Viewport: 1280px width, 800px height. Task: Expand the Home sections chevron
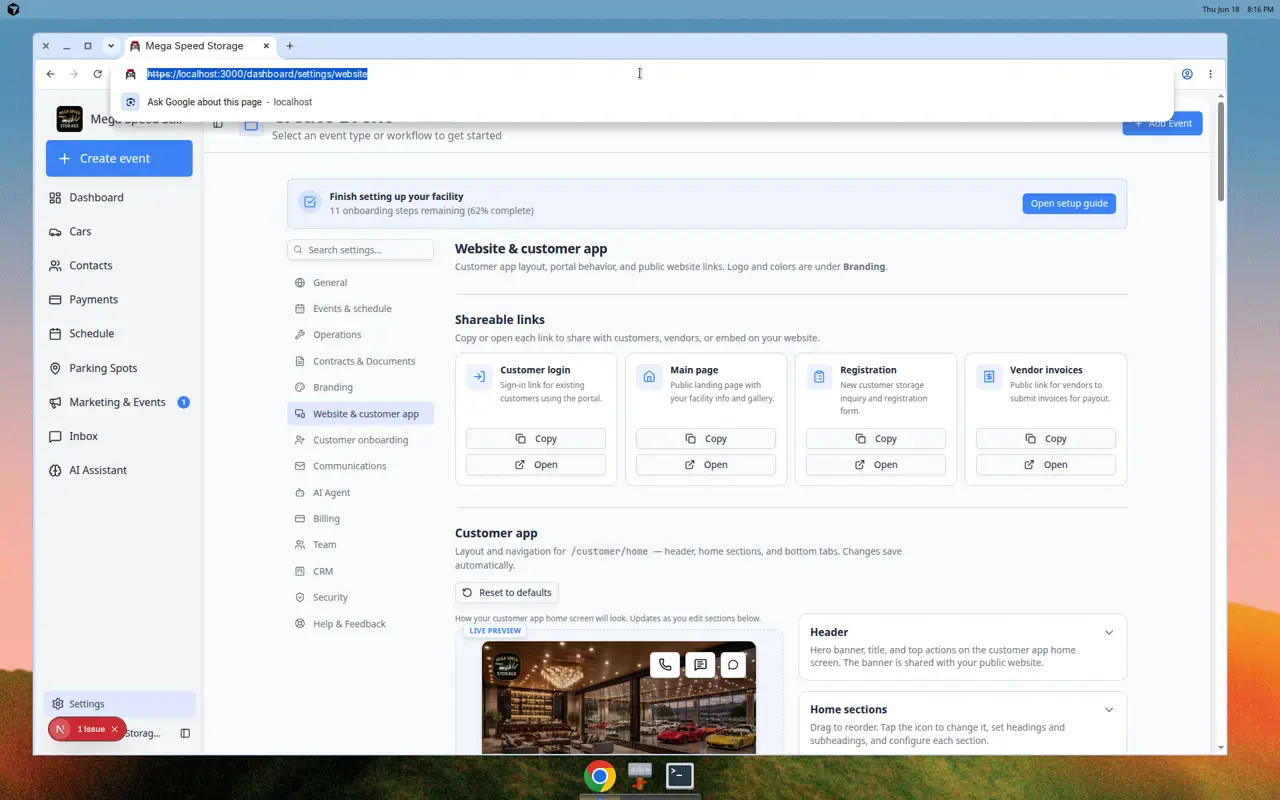(x=1109, y=710)
